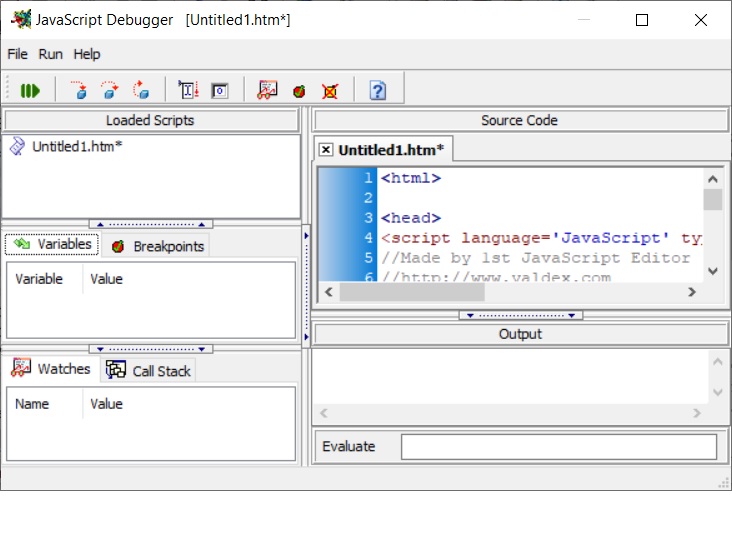This screenshot has height=545, width=732.
Task: Collapse the Loaded Scripts panel splitter
Action: pyautogui.click(x=151, y=224)
